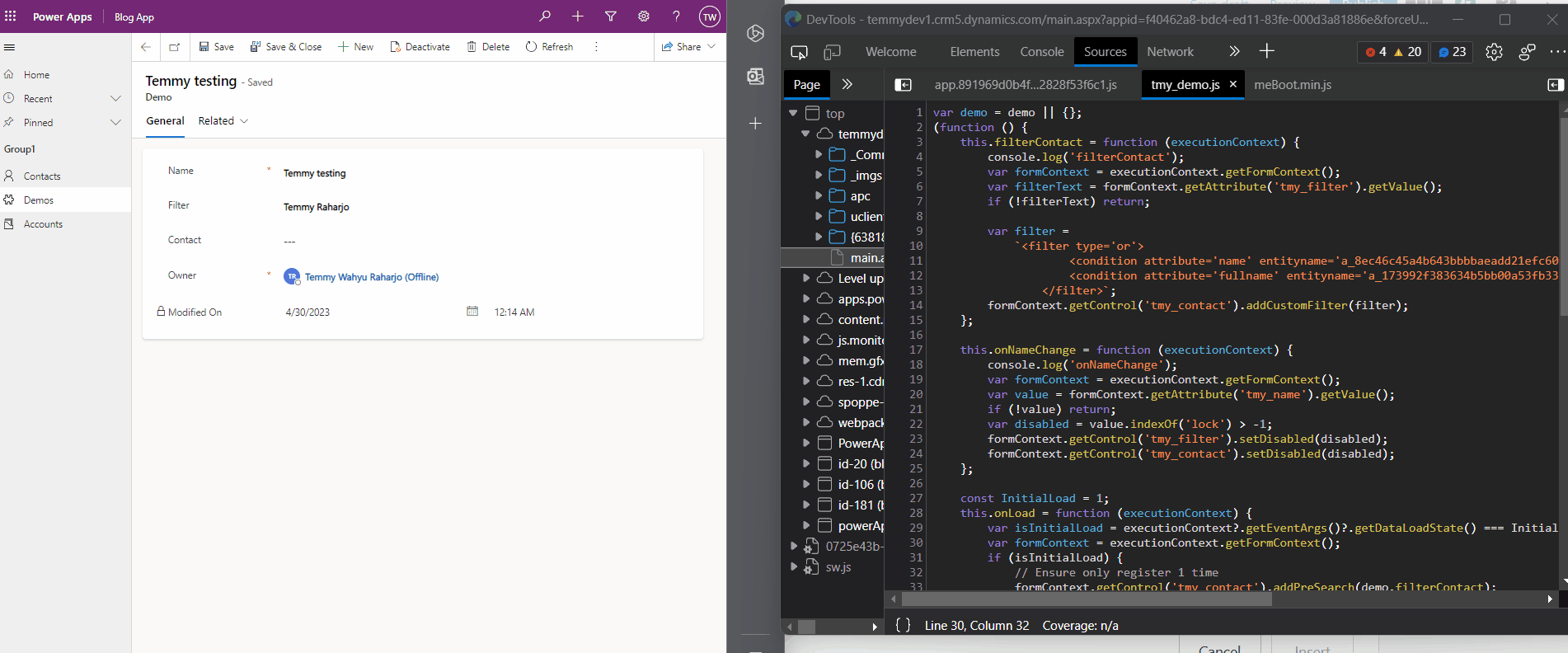This screenshot has width=1568, height=653.
Task: Toggle the hamburger site map menu
Action: click(10, 47)
